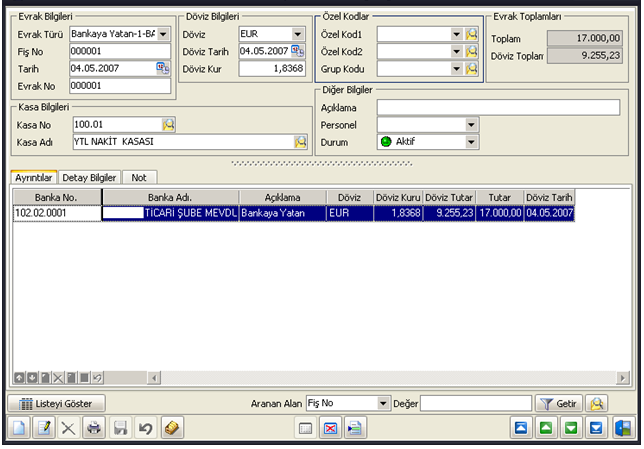
Task: Open the Aranan Alan dropdown
Action: [x=383, y=403]
